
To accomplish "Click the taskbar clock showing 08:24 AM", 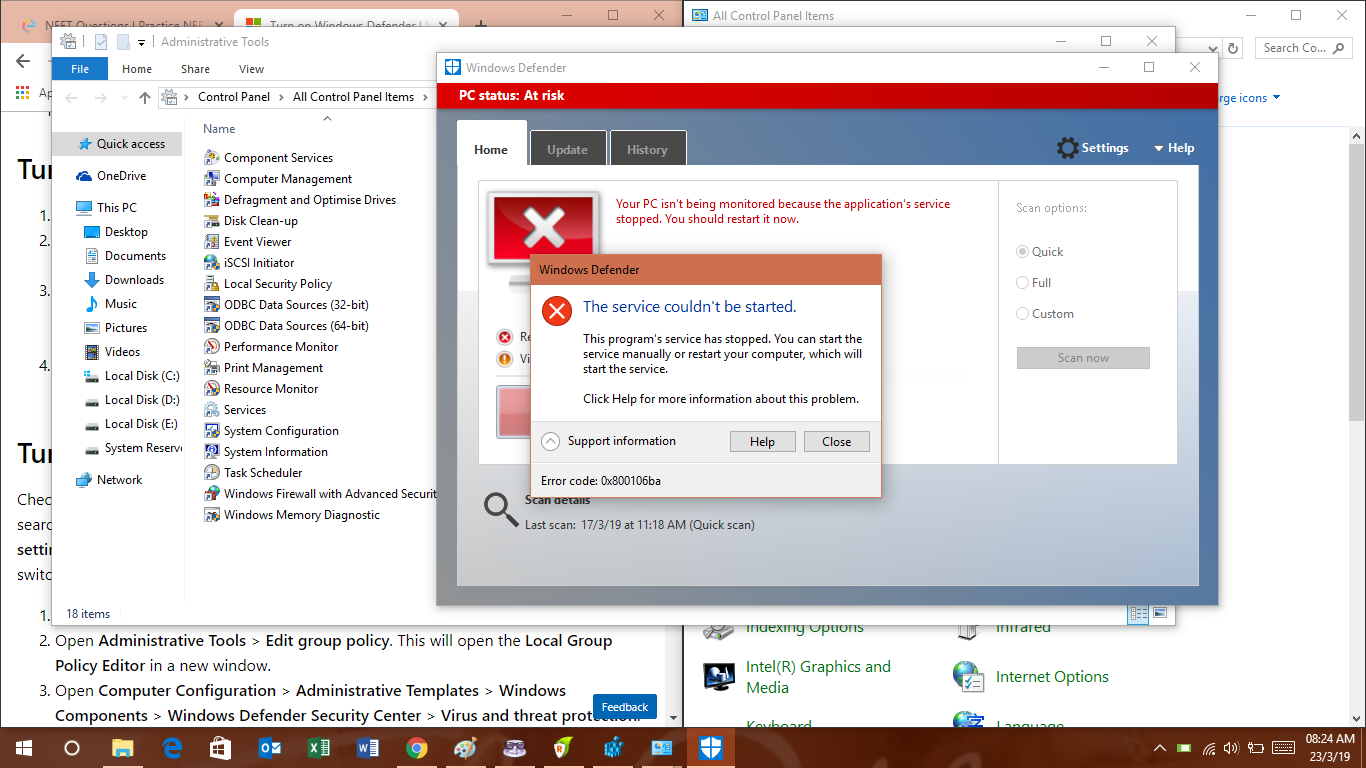I will pyautogui.click(x=1330, y=748).
